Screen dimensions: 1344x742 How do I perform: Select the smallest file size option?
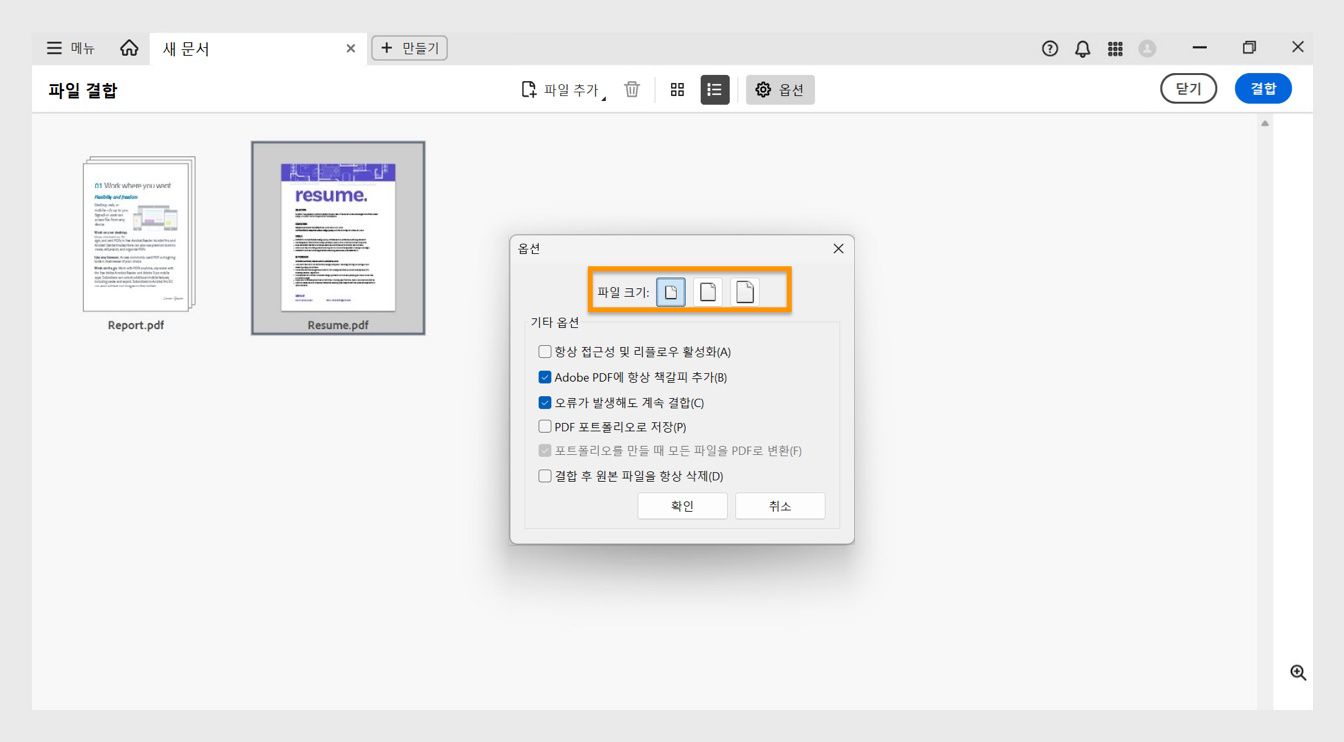click(670, 291)
